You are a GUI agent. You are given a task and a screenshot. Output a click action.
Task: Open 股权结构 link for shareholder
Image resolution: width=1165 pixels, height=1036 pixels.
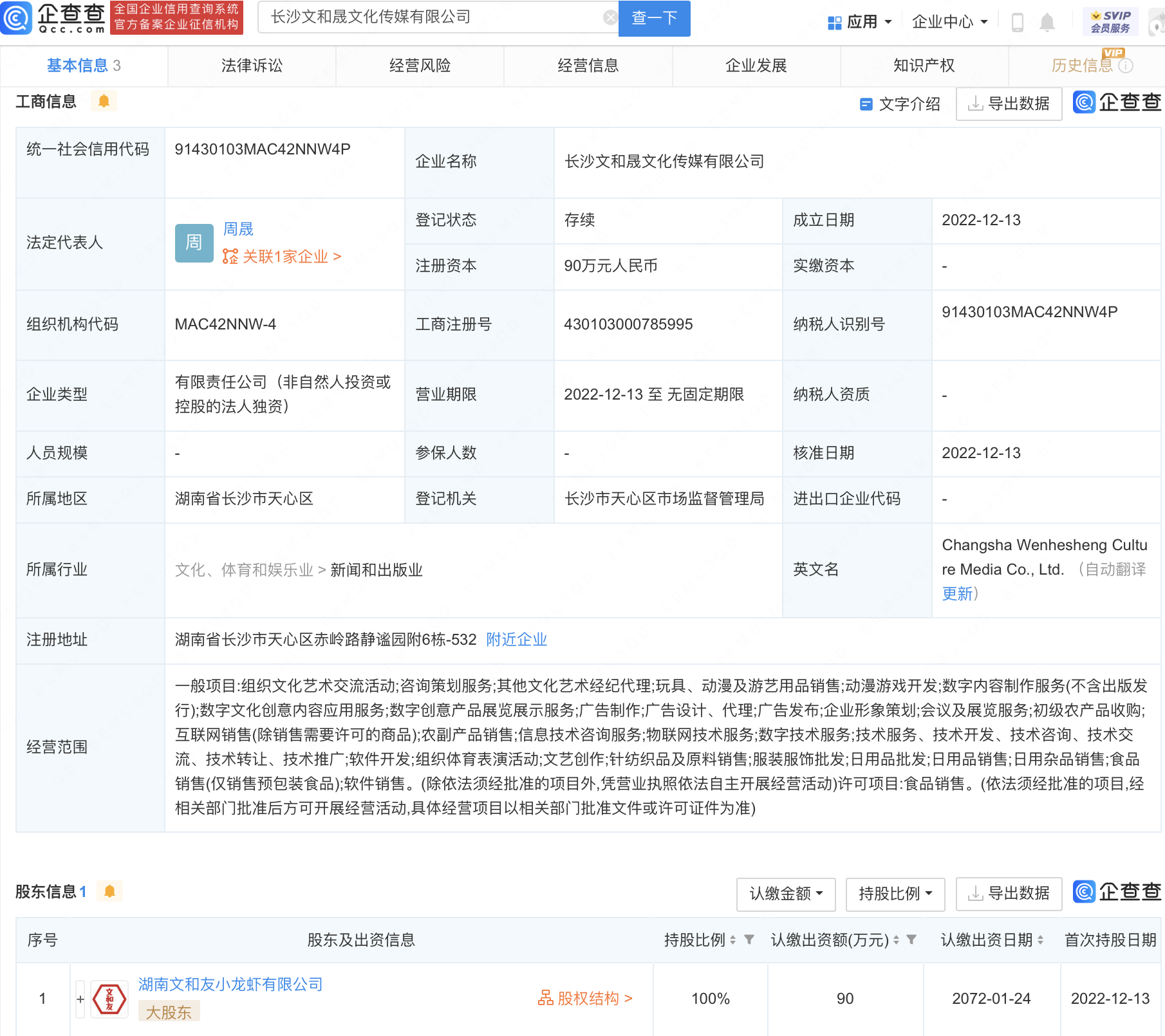coord(585,998)
